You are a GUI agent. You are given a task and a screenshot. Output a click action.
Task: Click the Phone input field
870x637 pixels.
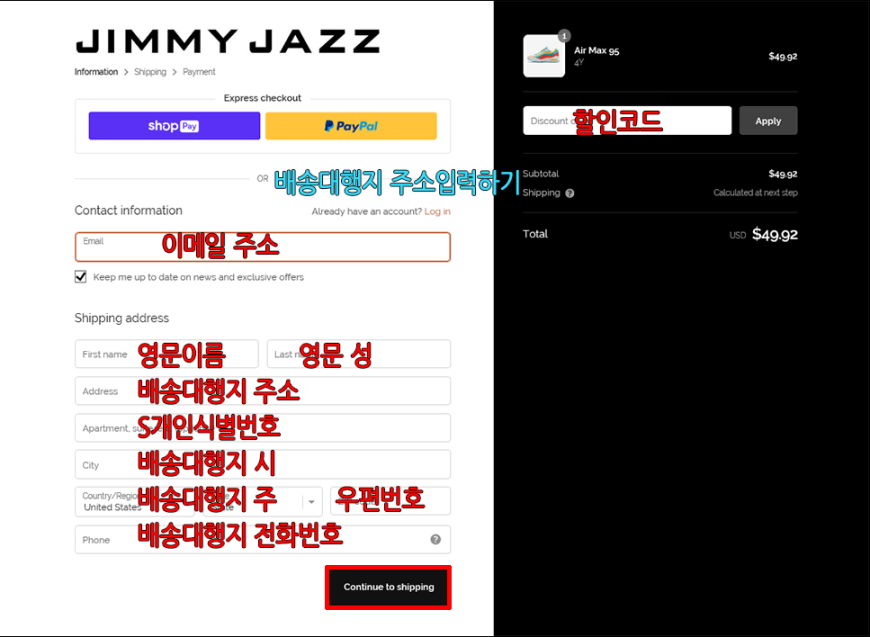point(262,539)
